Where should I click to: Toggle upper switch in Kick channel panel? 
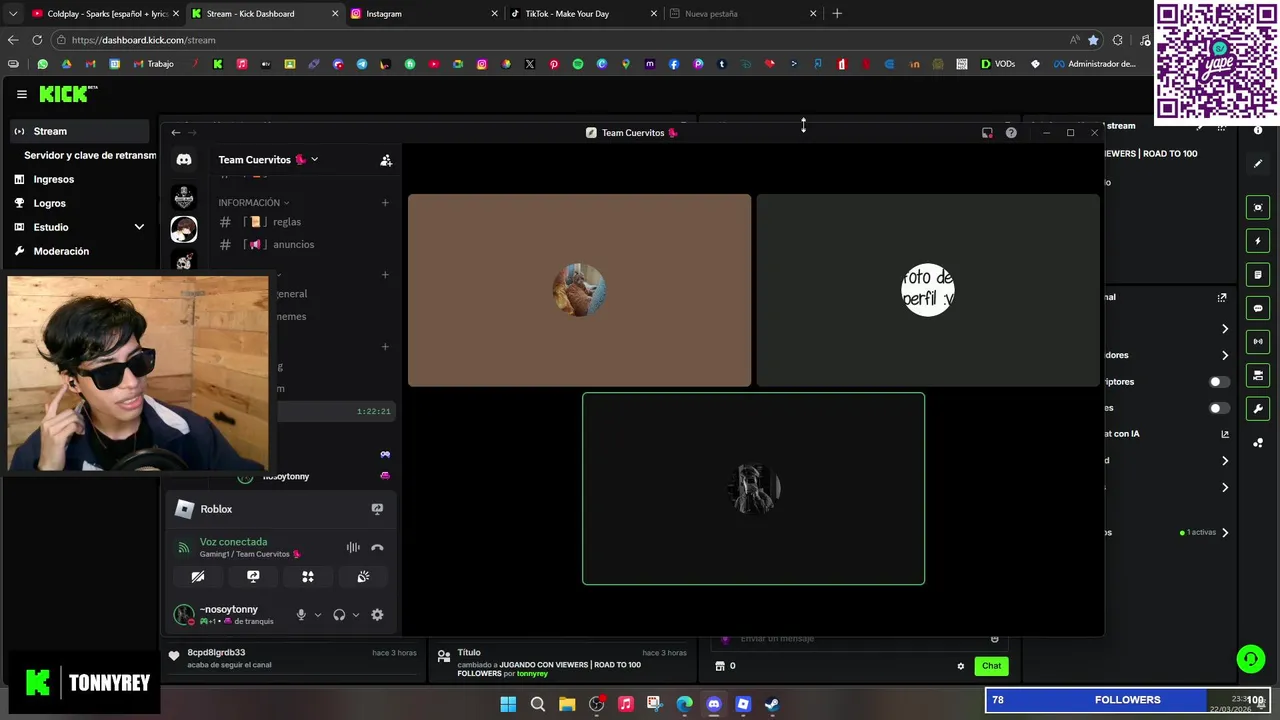click(x=1219, y=382)
